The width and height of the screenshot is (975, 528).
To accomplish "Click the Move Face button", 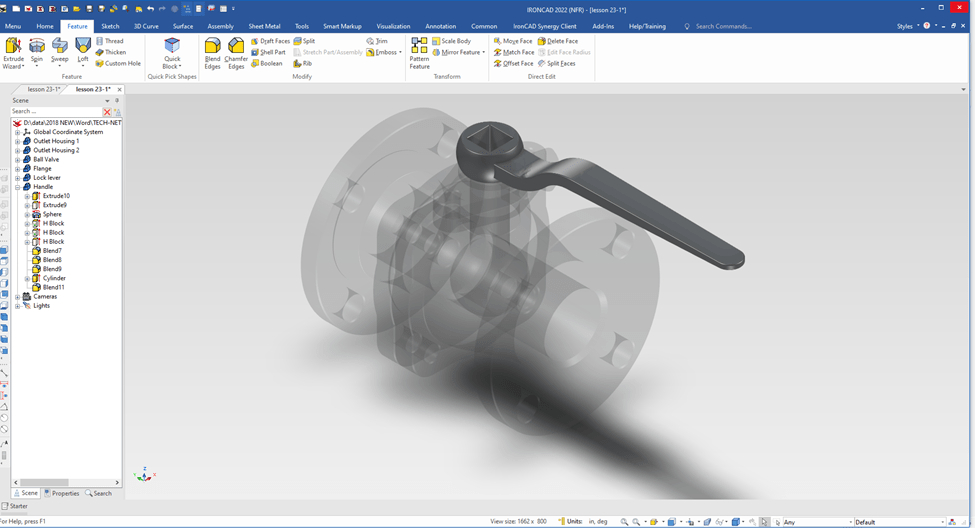I will pos(513,41).
